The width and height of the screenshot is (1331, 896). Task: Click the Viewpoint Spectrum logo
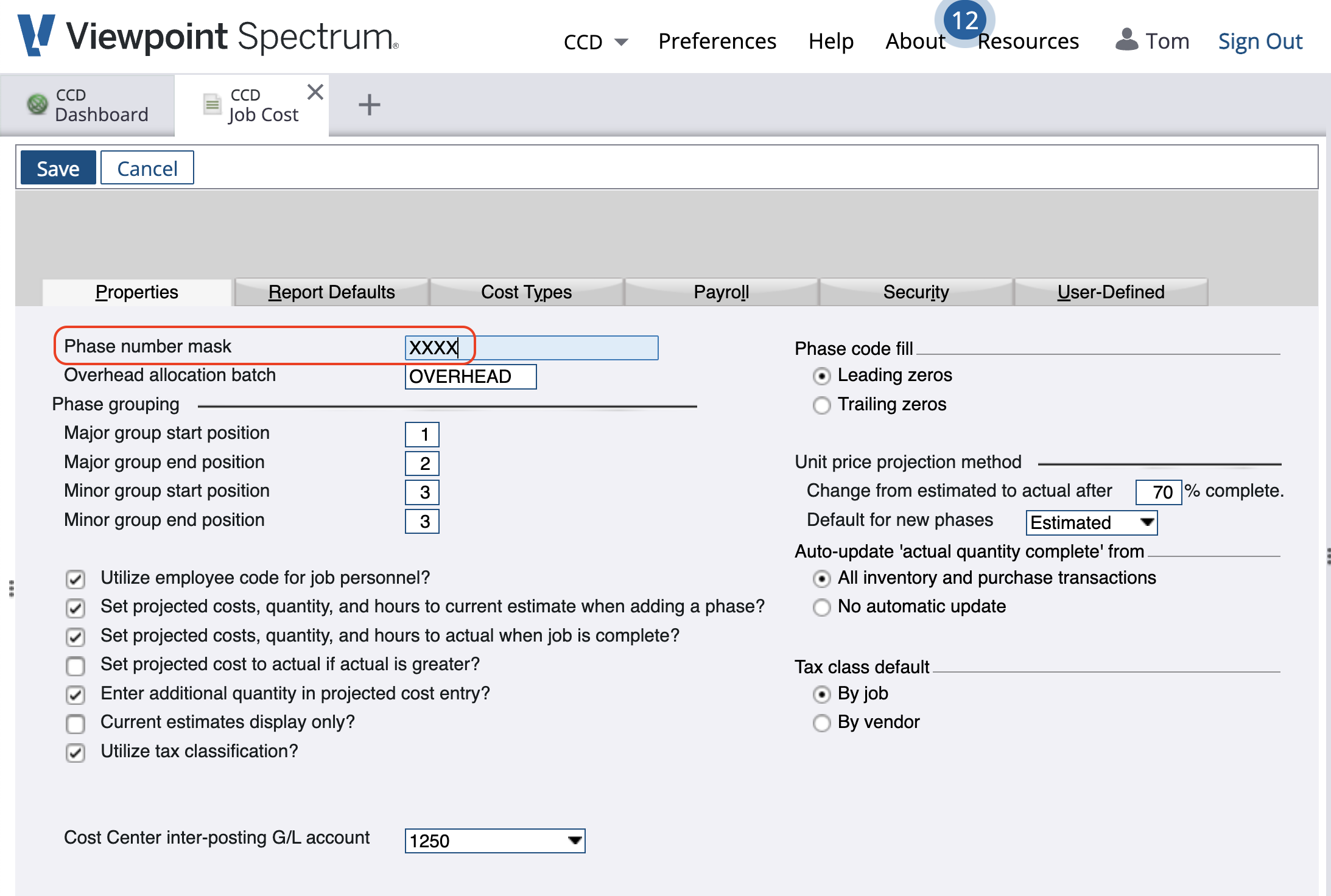tap(208, 37)
